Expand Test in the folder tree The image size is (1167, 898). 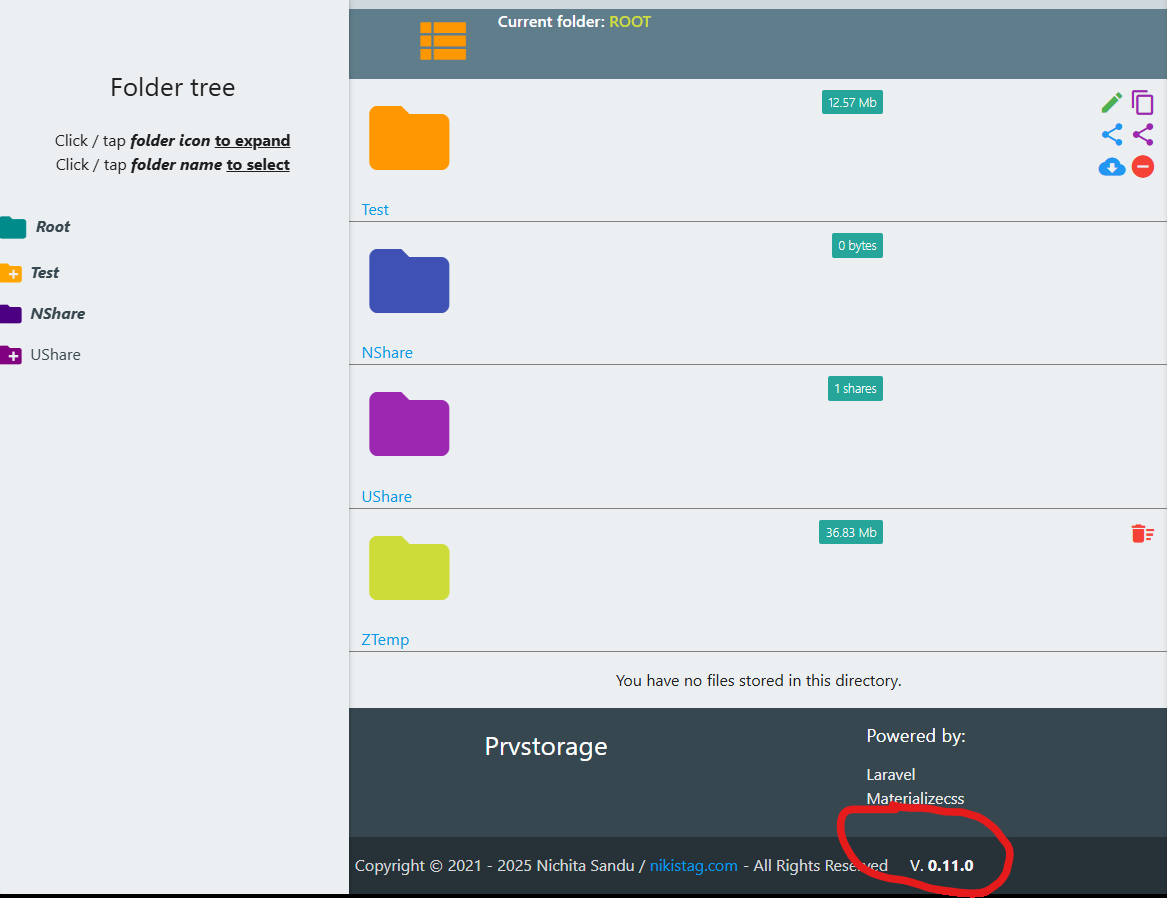[11, 273]
